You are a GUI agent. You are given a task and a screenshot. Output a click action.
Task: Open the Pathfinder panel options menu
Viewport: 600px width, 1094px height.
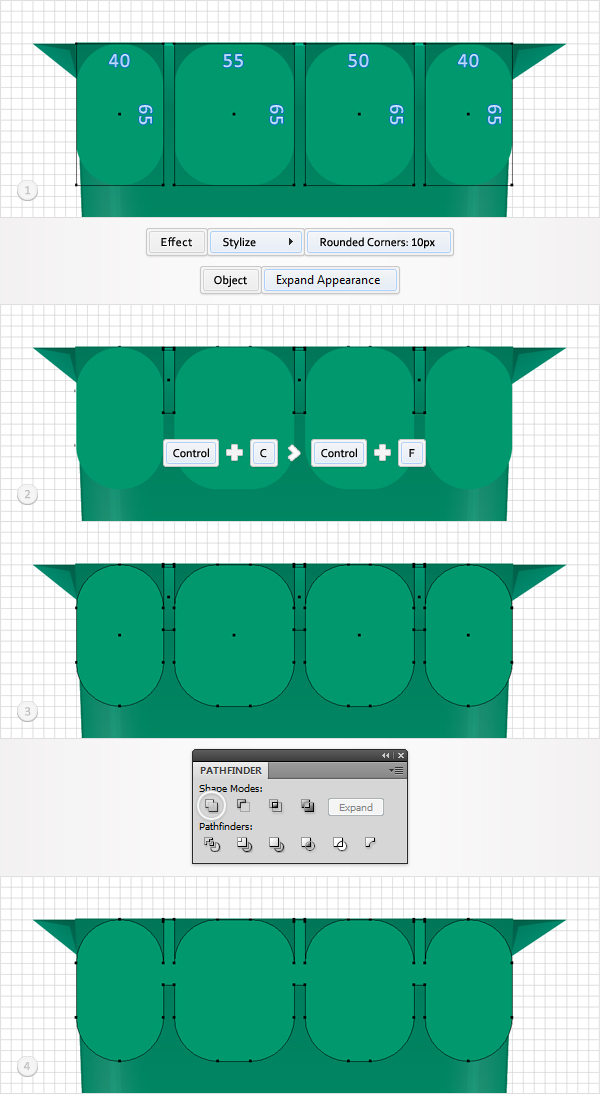coord(398,771)
